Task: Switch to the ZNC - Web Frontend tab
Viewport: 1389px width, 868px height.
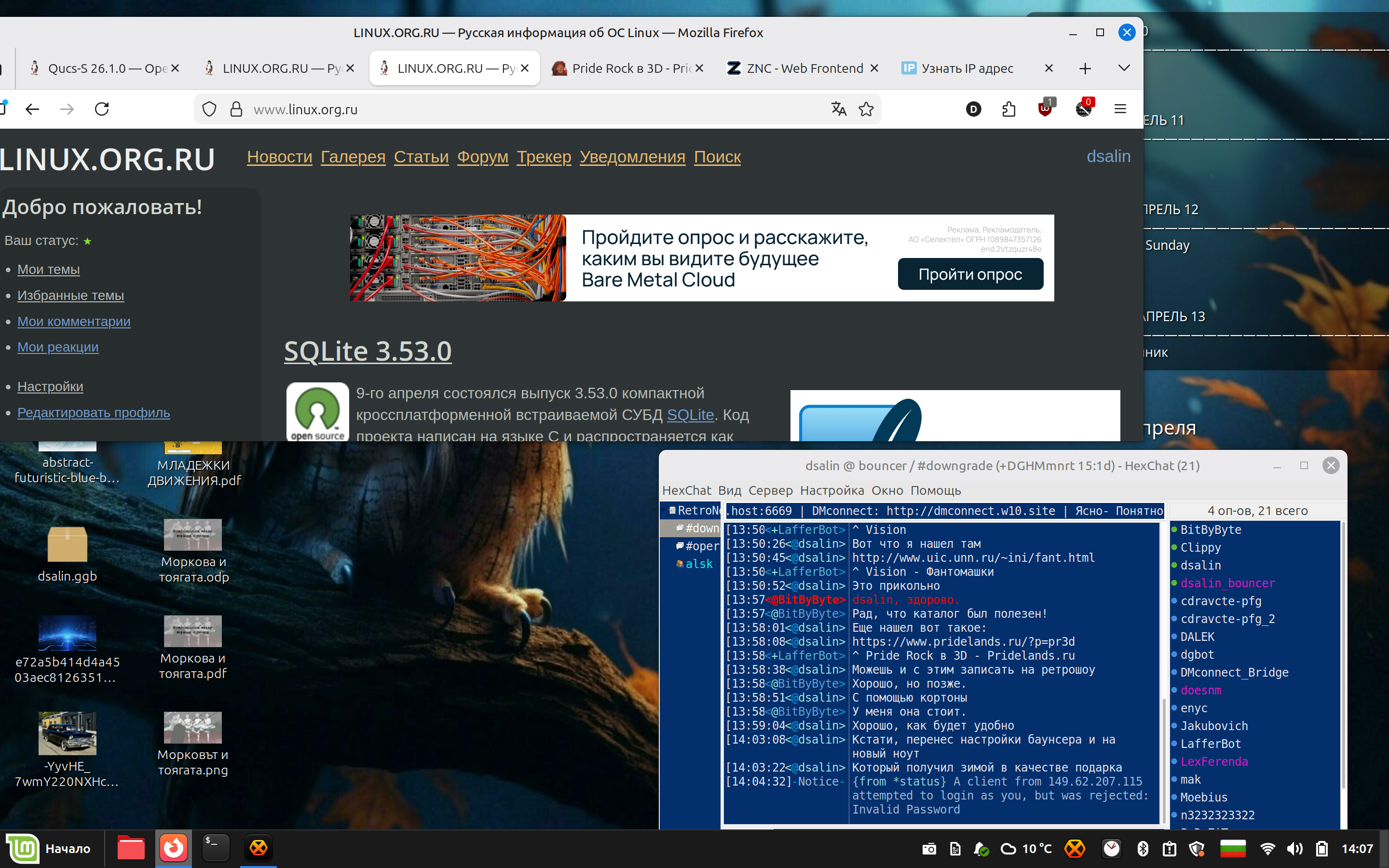Action: pos(803,68)
